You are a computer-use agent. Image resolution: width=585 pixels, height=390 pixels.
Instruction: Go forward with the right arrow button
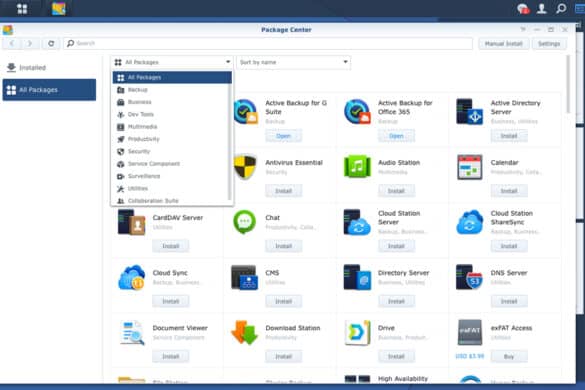(29, 43)
